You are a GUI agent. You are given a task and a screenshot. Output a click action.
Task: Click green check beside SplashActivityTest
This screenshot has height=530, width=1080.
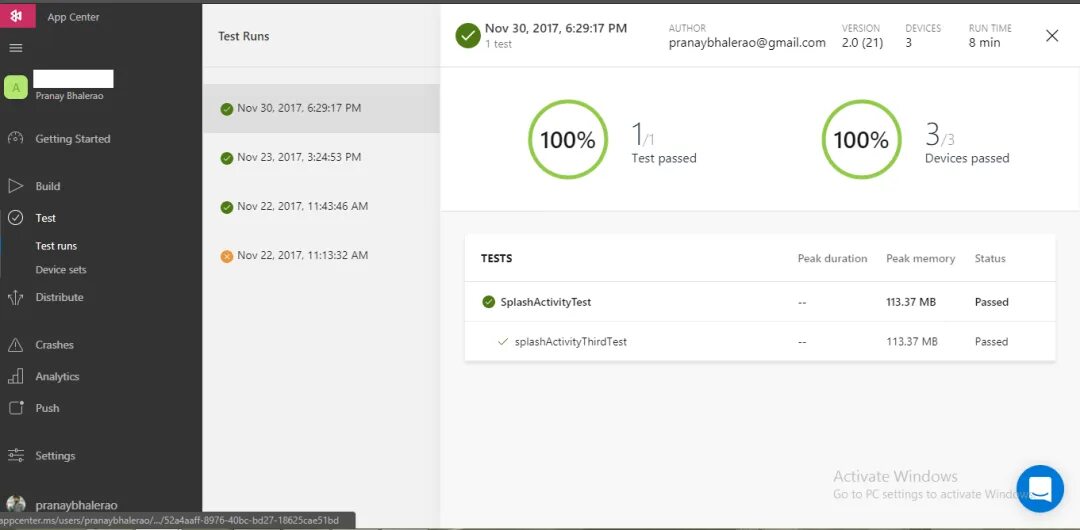click(489, 302)
